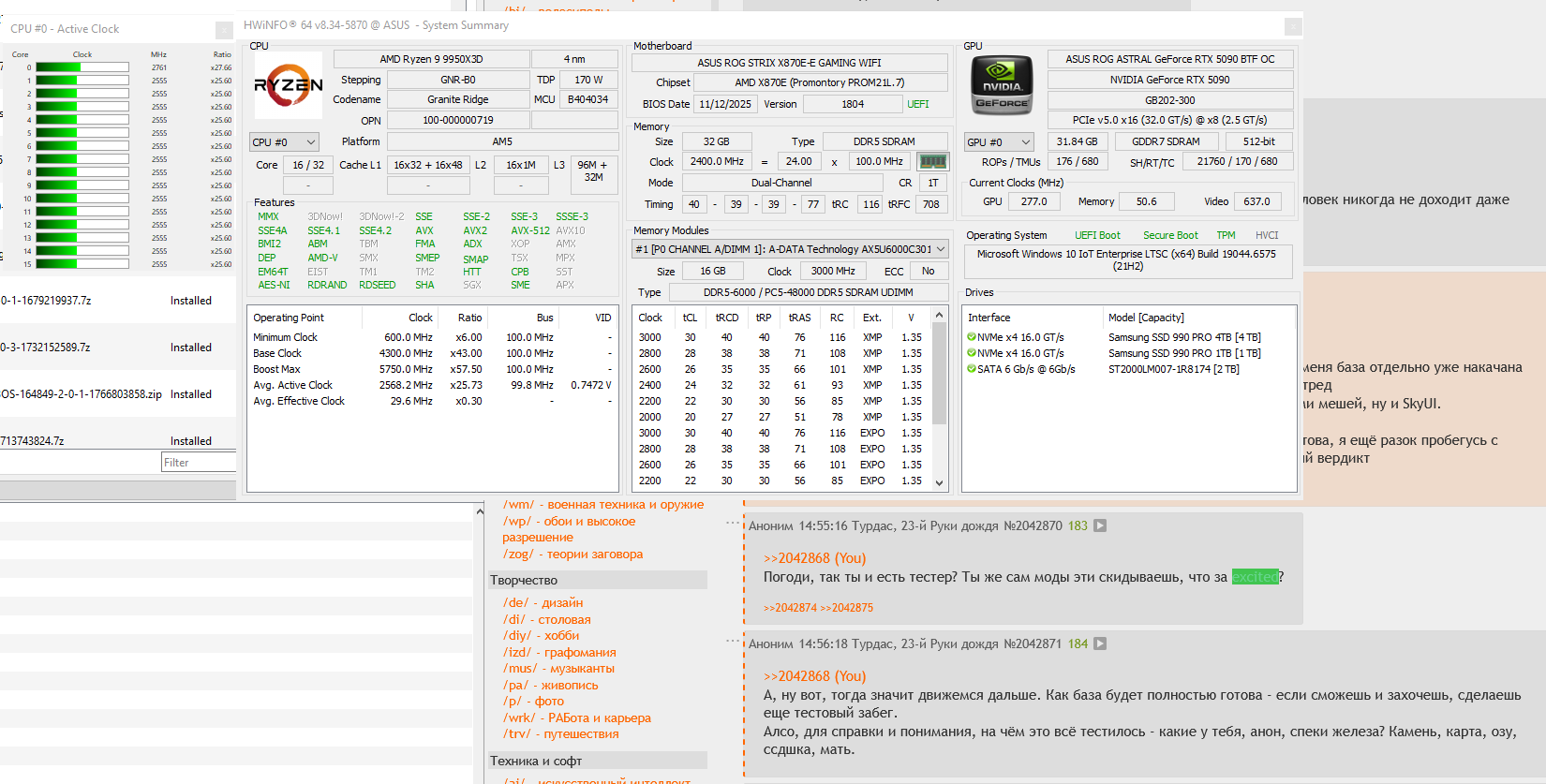Image resolution: width=1546 pixels, height=784 pixels.
Task: Open the /zog/ теории заговора board link
Action: pyautogui.click(x=572, y=555)
